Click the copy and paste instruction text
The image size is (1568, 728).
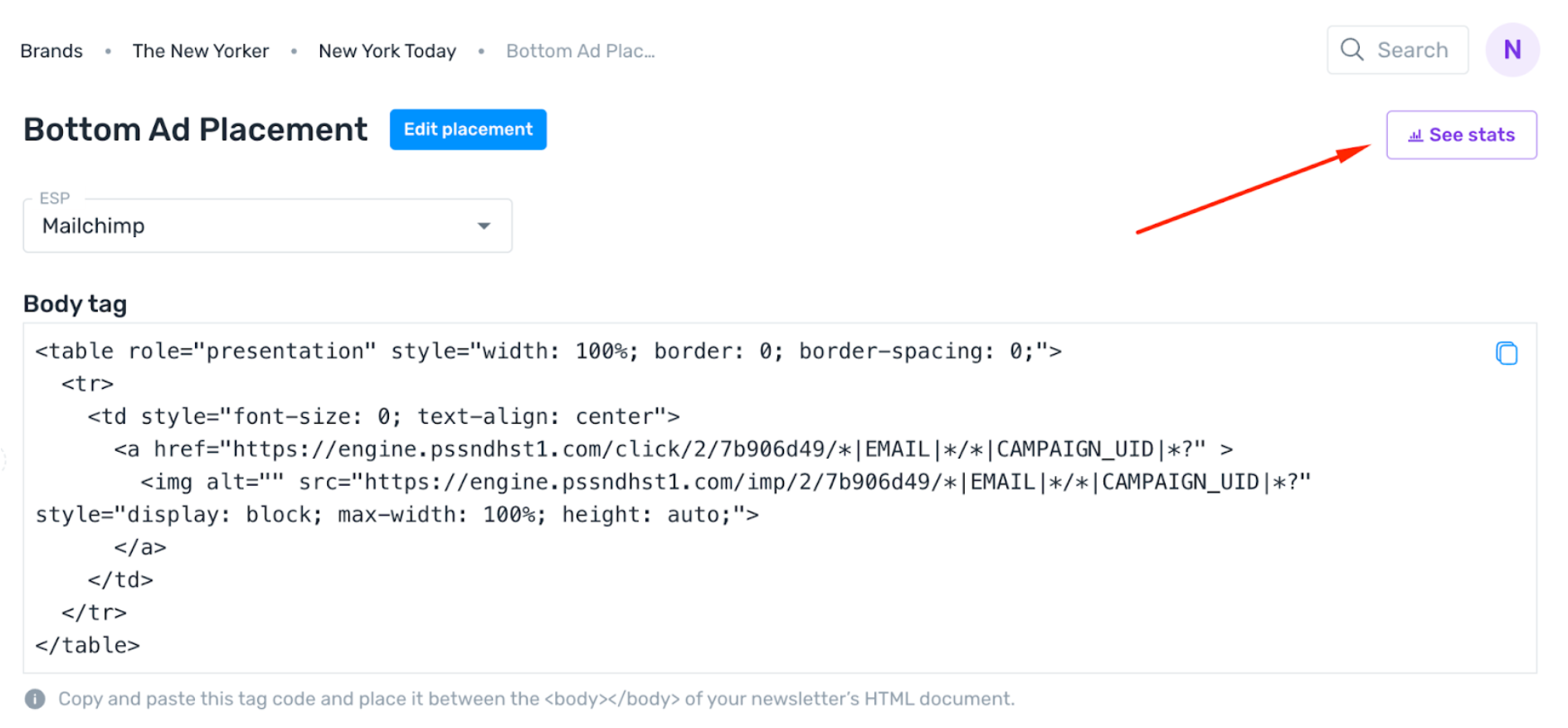click(536, 699)
